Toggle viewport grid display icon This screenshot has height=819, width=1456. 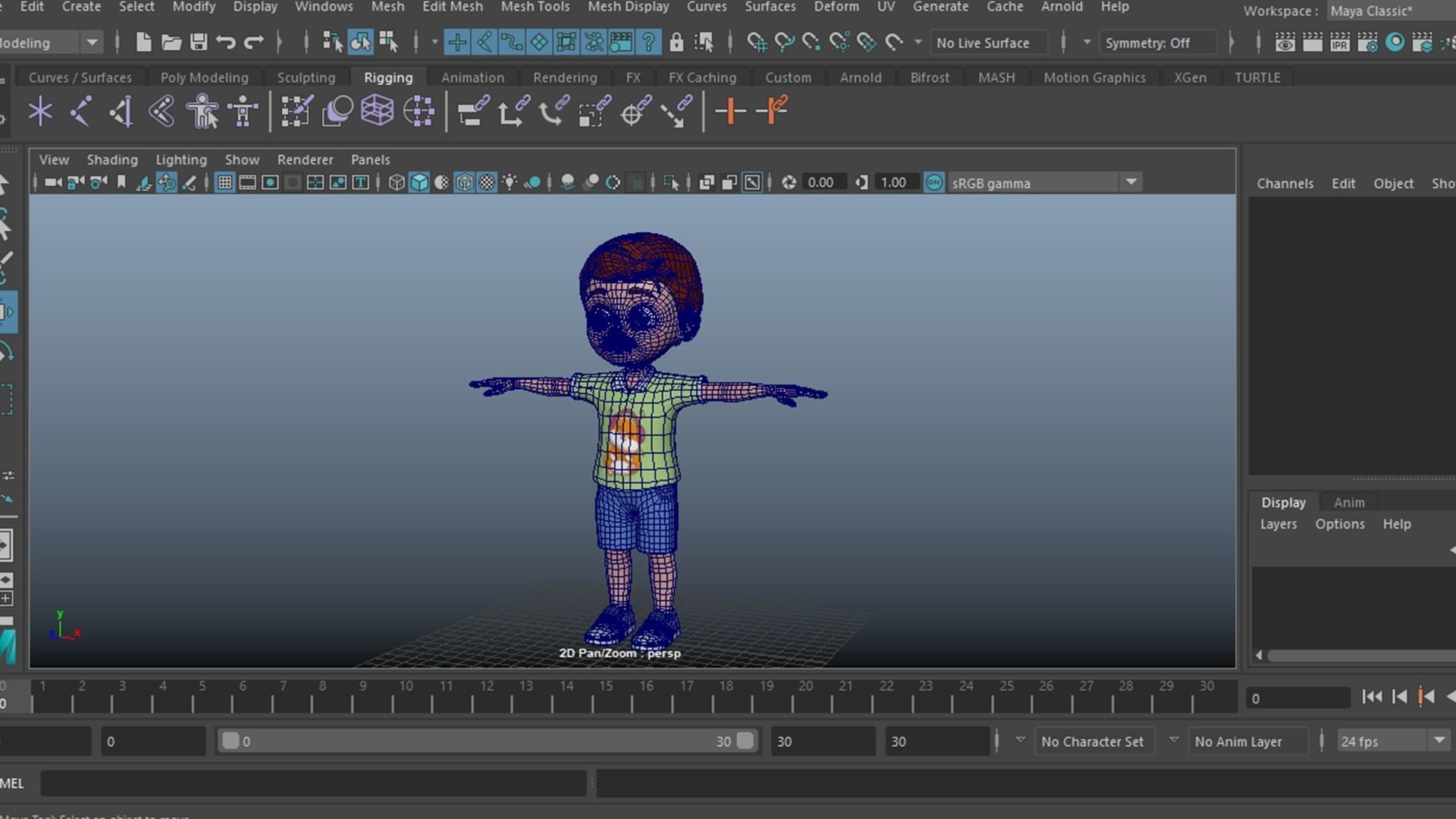tap(224, 183)
